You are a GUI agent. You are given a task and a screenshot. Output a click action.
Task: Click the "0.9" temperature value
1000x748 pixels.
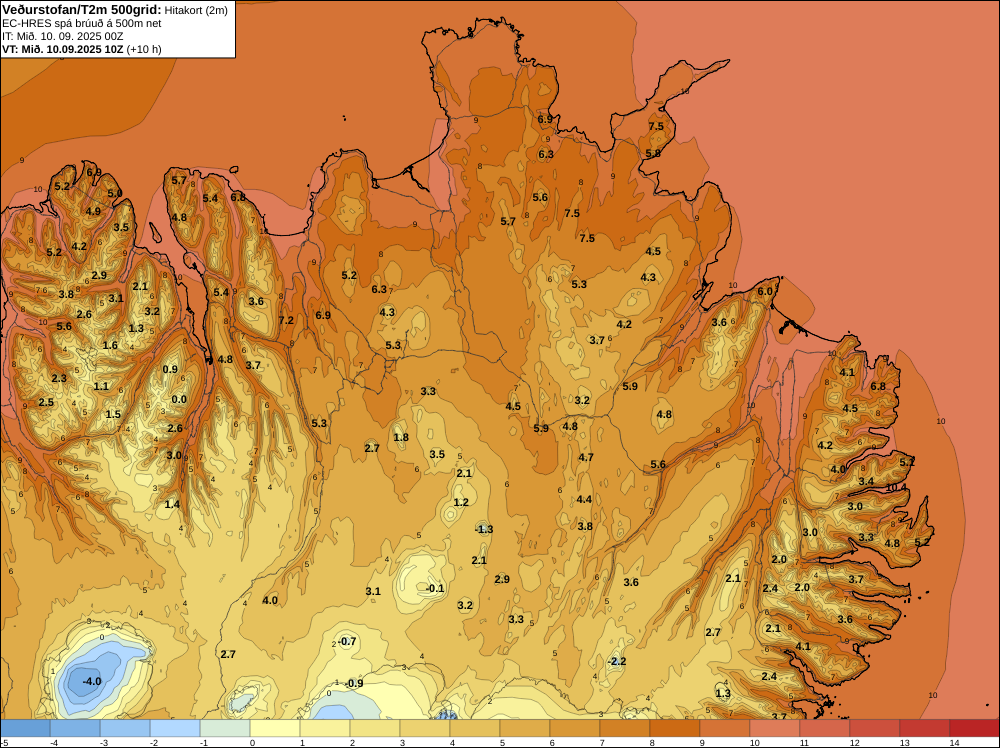170,369
